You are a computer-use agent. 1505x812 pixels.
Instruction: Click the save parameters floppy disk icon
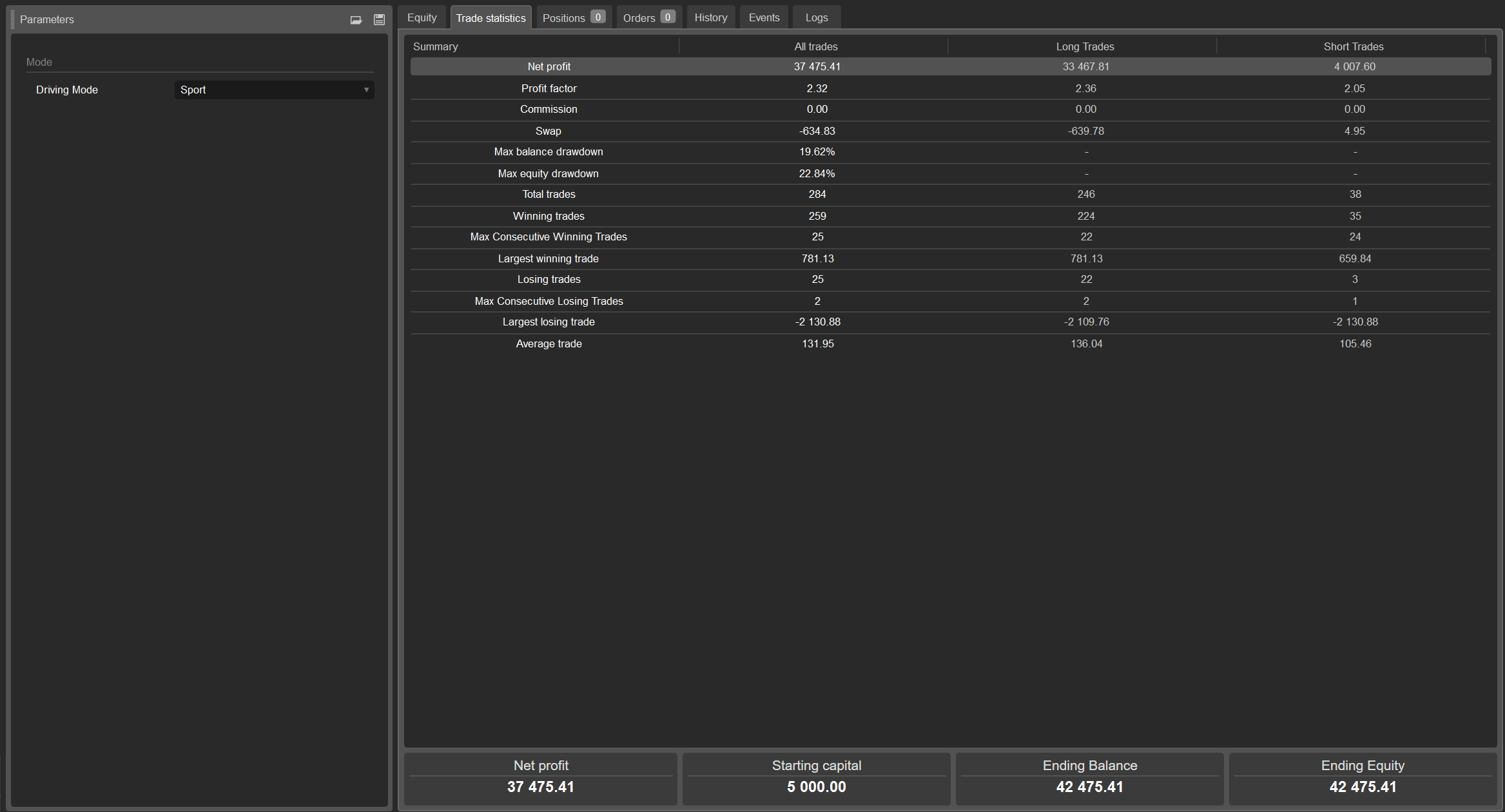(379, 20)
